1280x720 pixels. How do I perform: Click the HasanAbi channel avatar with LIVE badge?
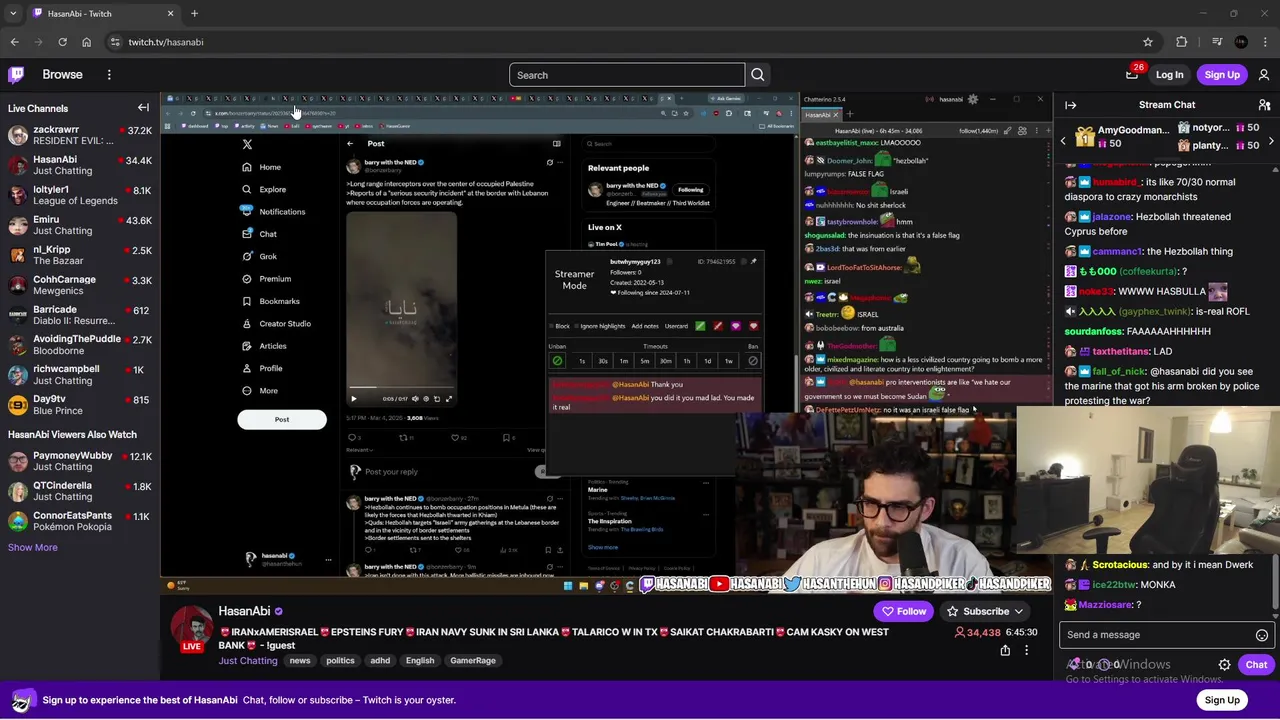[x=191, y=627]
